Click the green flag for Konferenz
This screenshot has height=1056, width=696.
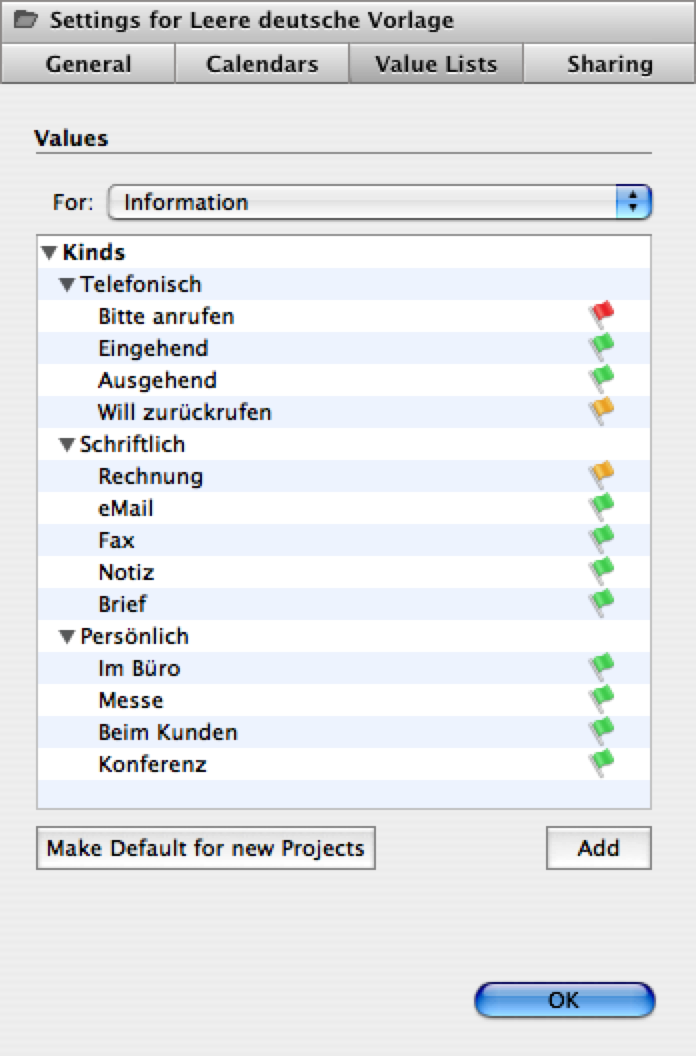pyautogui.click(x=602, y=762)
